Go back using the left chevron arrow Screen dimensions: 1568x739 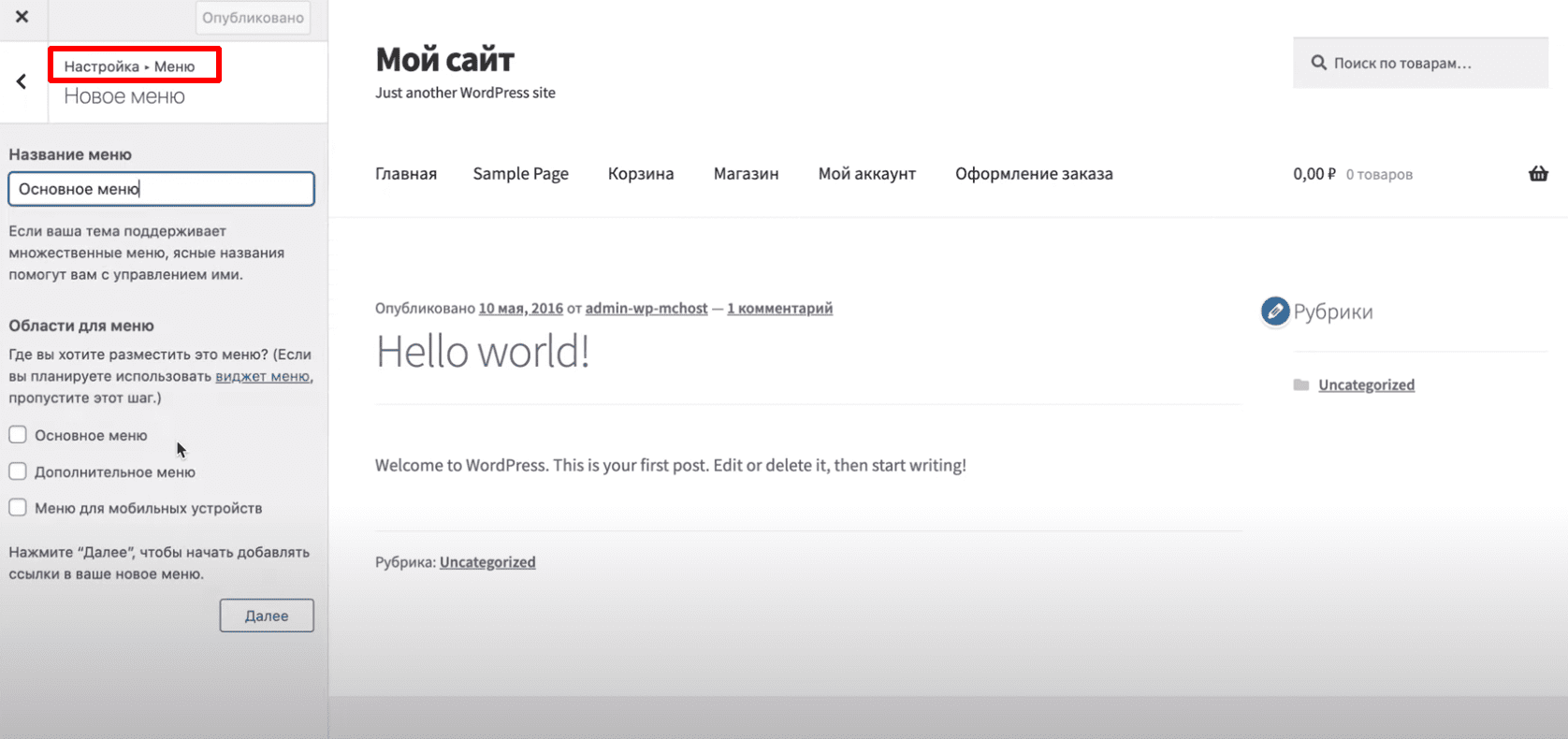tap(22, 81)
